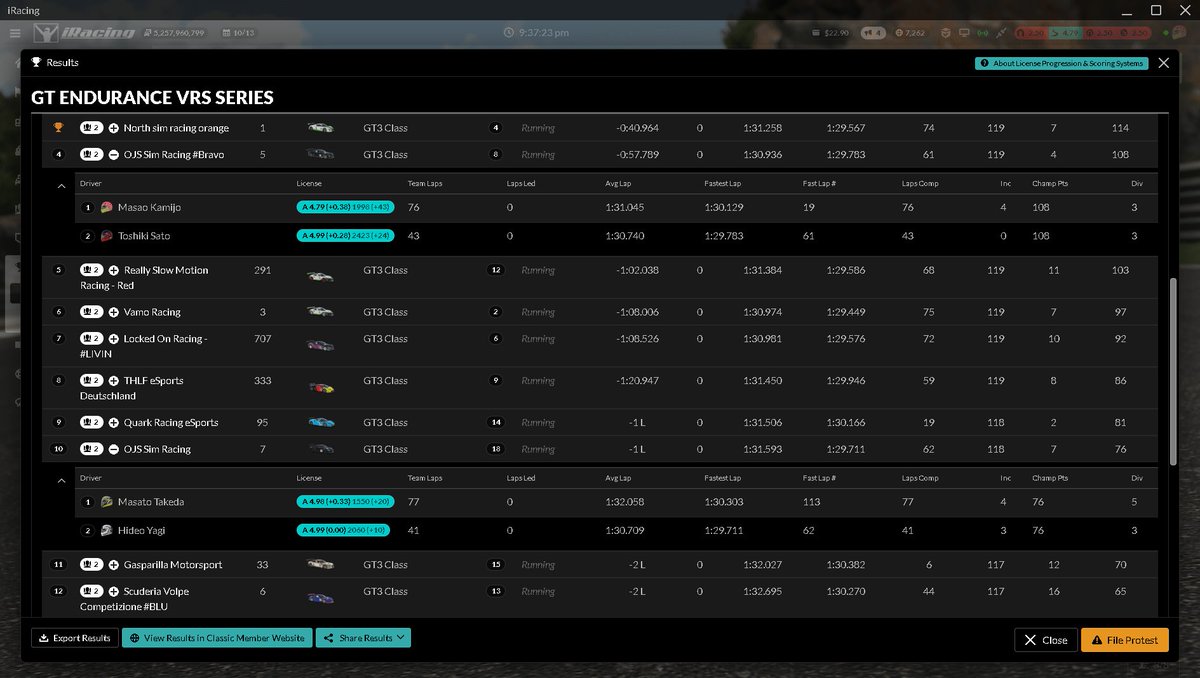Click the team size badge for Gasparilla Motorsport
Viewport: 1200px width, 678px height.
[91, 565]
